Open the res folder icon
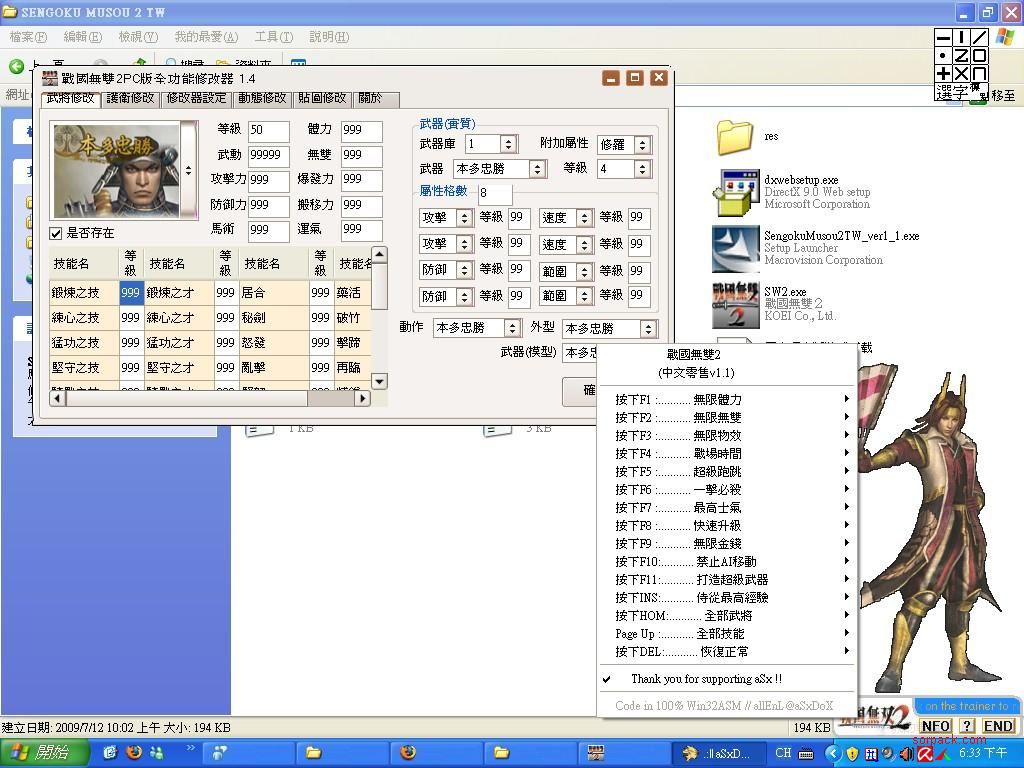The width and height of the screenshot is (1024, 768). 735,137
